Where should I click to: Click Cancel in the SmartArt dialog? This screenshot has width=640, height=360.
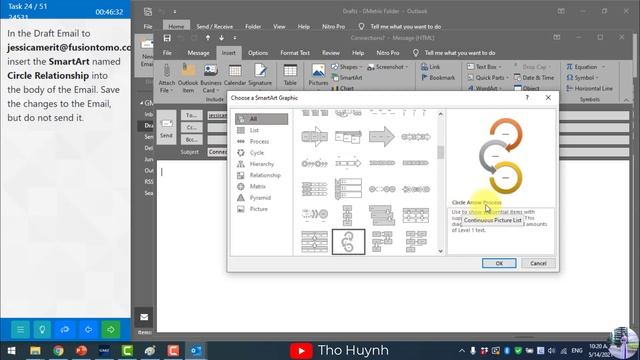(x=538, y=263)
